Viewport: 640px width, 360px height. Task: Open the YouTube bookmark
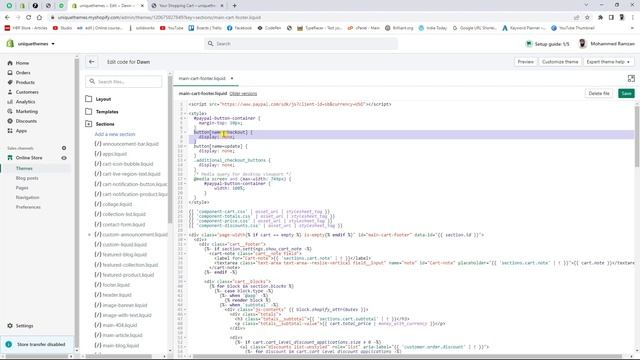[171, 28]
